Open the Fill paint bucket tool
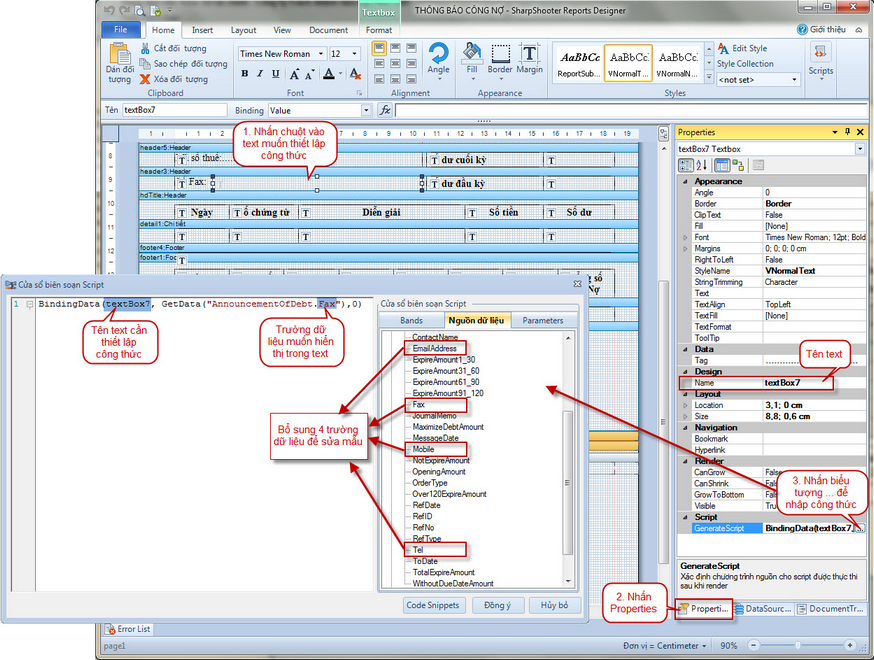Viewport: 874px width, 660px height. (472, 59)
